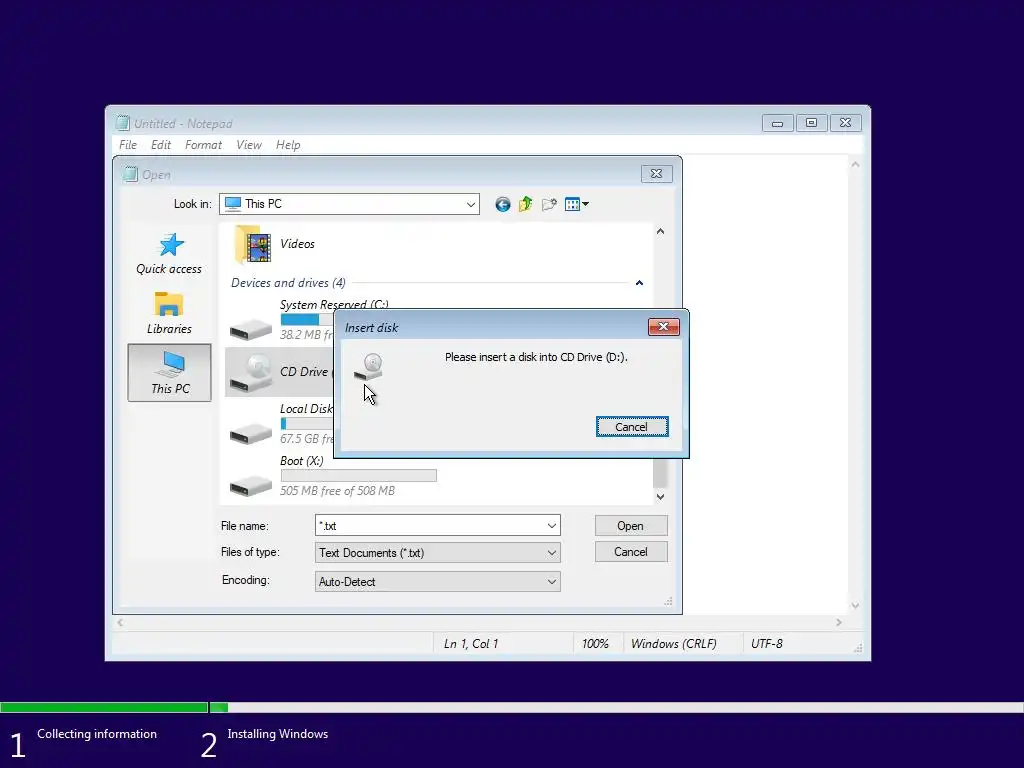The height and width of the screenshot is (768, 1024).
Task: Click the CD drive icon in Insert disk dialog
Action: [369, 367]
